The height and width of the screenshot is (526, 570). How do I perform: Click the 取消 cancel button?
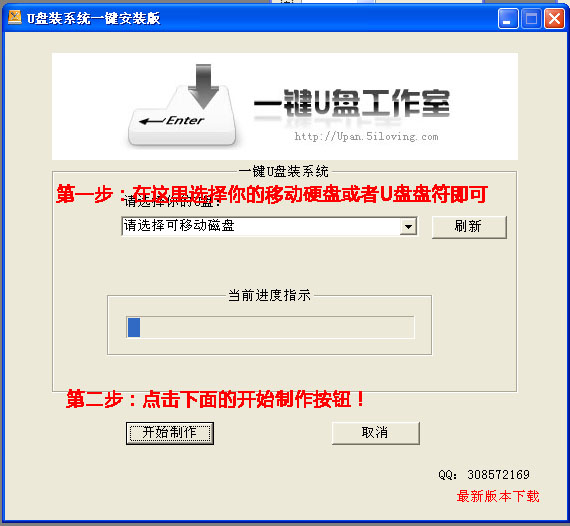point(376,433)
